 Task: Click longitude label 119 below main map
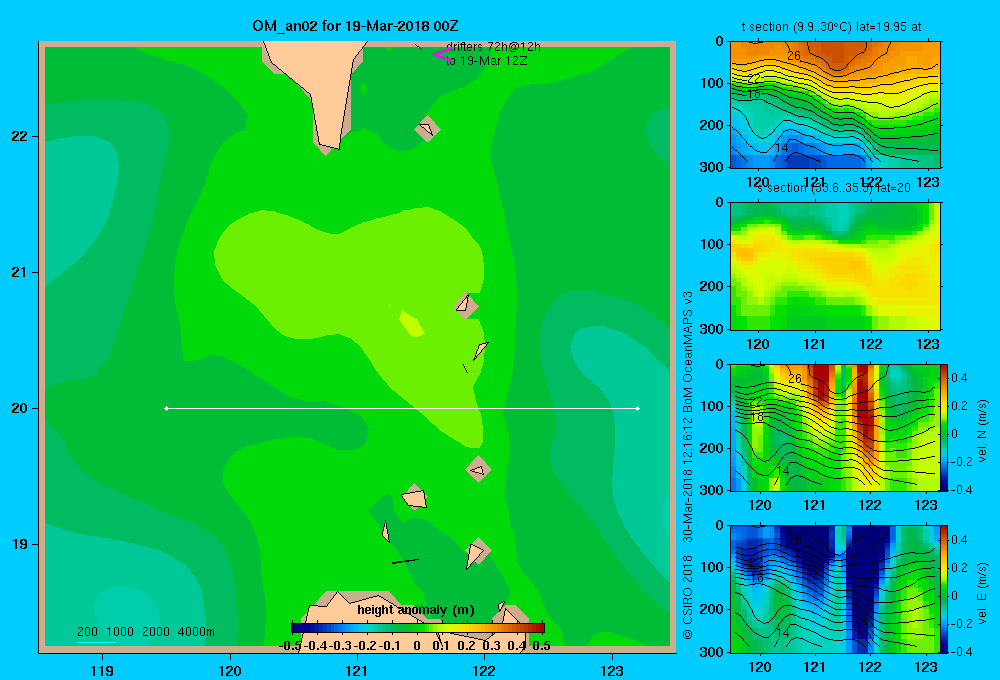pyautogui.click(x=102, y=670)
